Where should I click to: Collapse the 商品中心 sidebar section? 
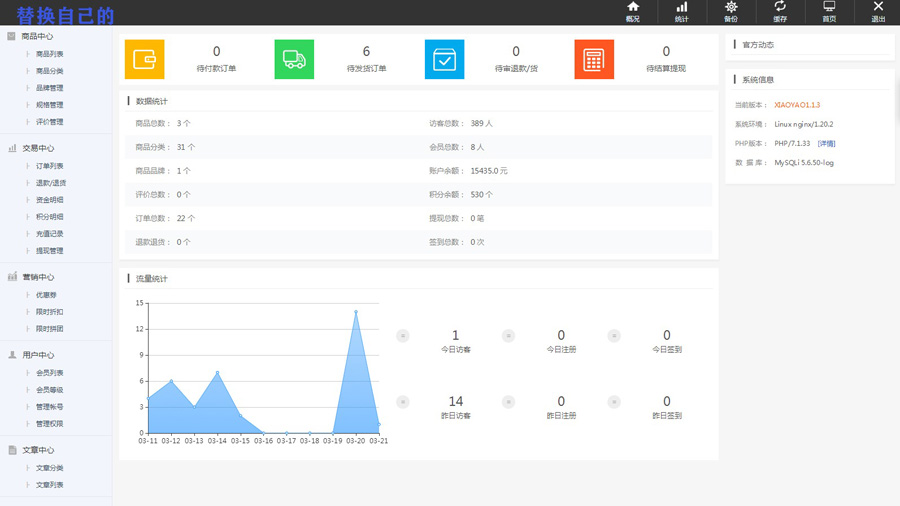click(x=36, y=36)
